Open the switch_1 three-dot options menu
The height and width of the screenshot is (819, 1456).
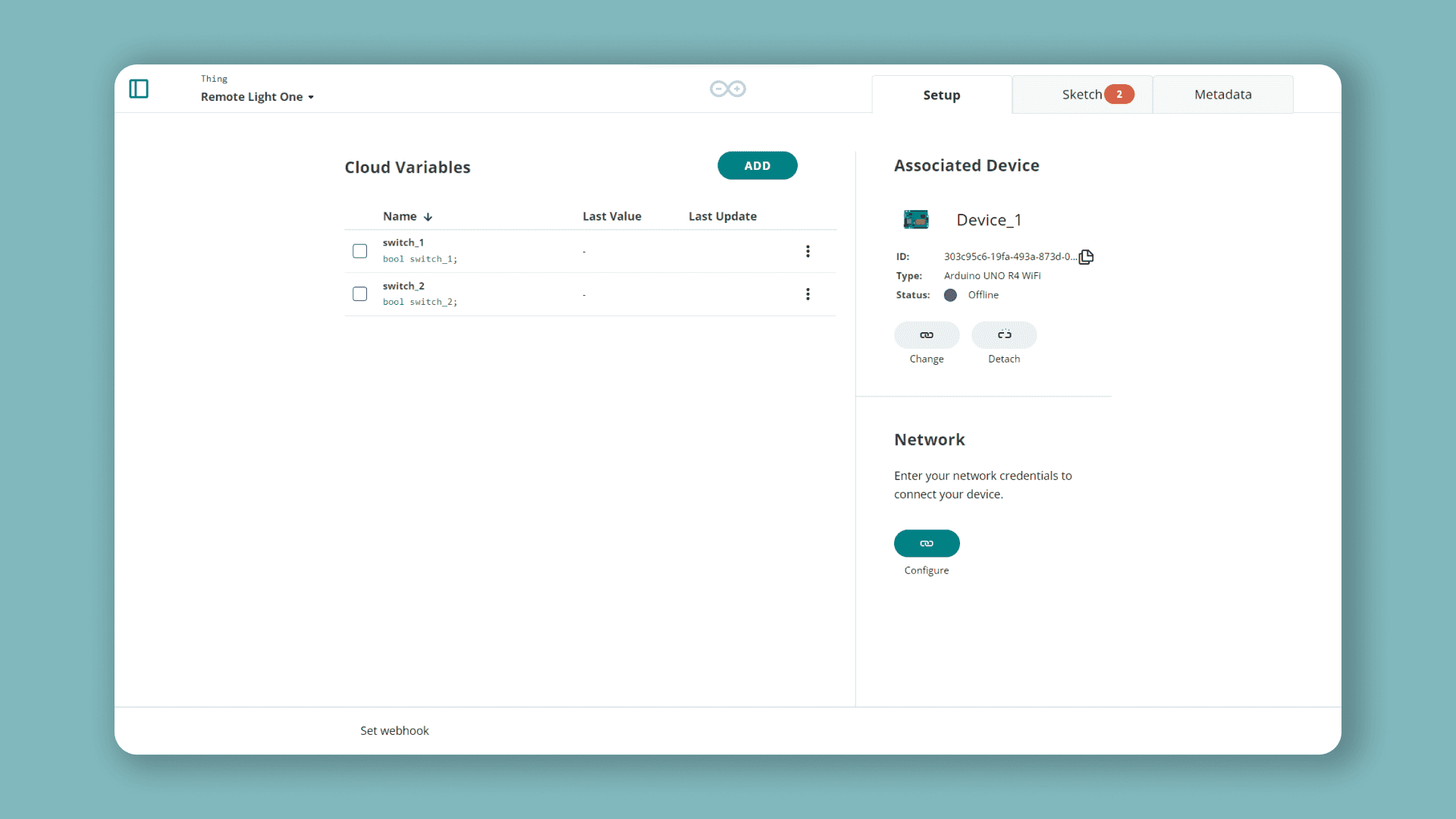pyautogui.click(x=808, y=251)
